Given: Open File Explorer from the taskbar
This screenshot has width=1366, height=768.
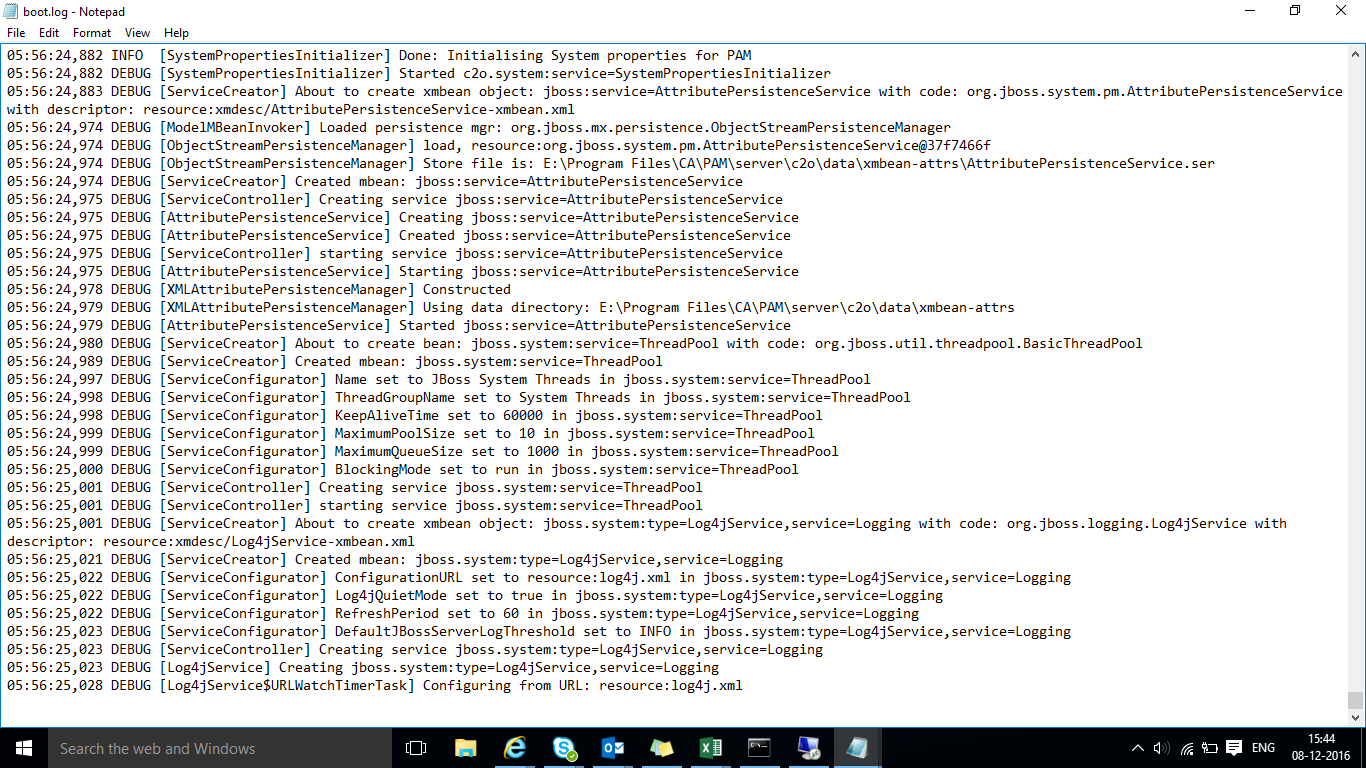Looking at the screenshot, I should 465,747.
